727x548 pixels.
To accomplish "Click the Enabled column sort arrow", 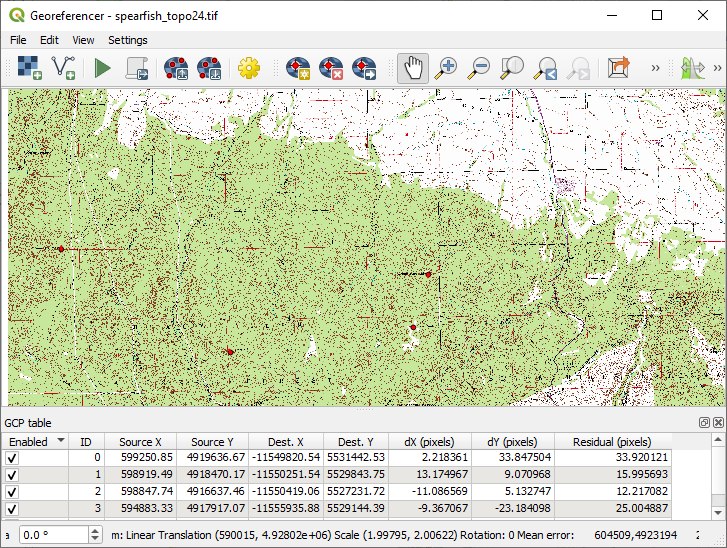I will 61,441.
